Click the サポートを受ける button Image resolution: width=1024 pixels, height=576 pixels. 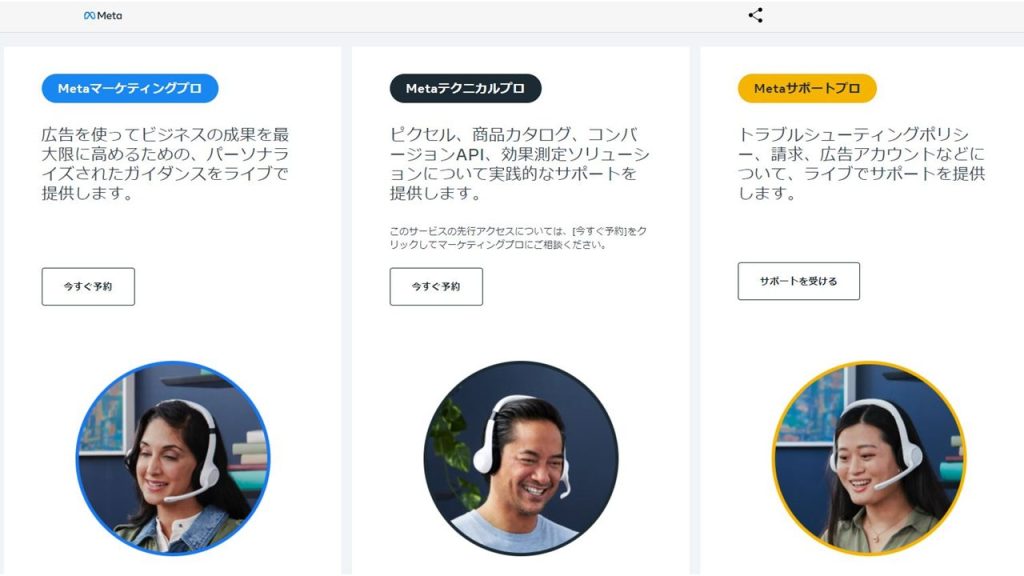click(799, 281)
